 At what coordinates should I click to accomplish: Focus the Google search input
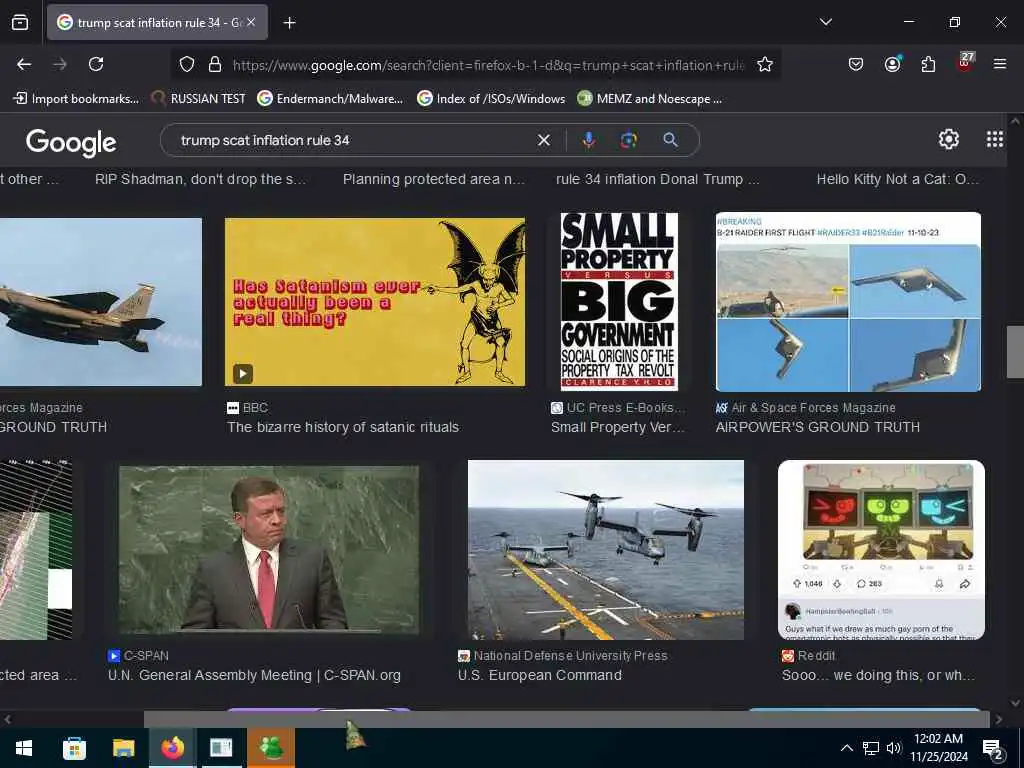coord(353,140)
